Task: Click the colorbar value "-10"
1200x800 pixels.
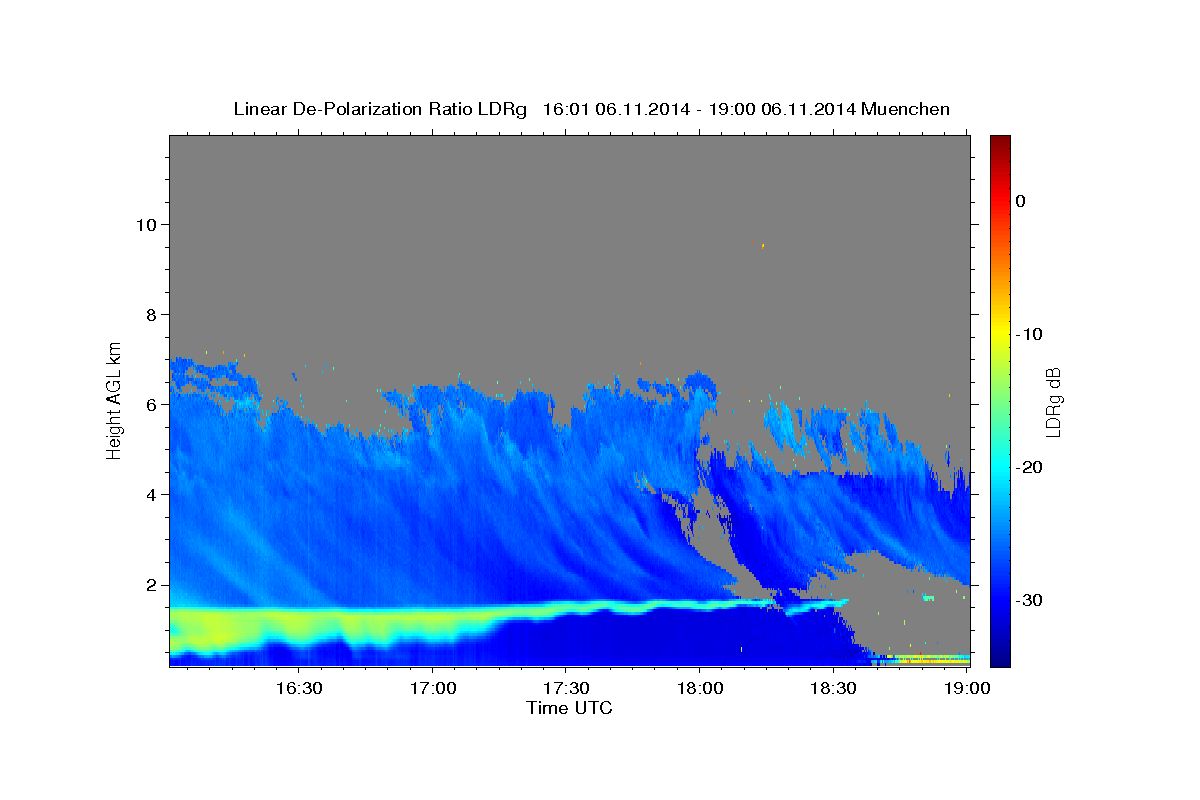Action: click(x=1030, y=334)
